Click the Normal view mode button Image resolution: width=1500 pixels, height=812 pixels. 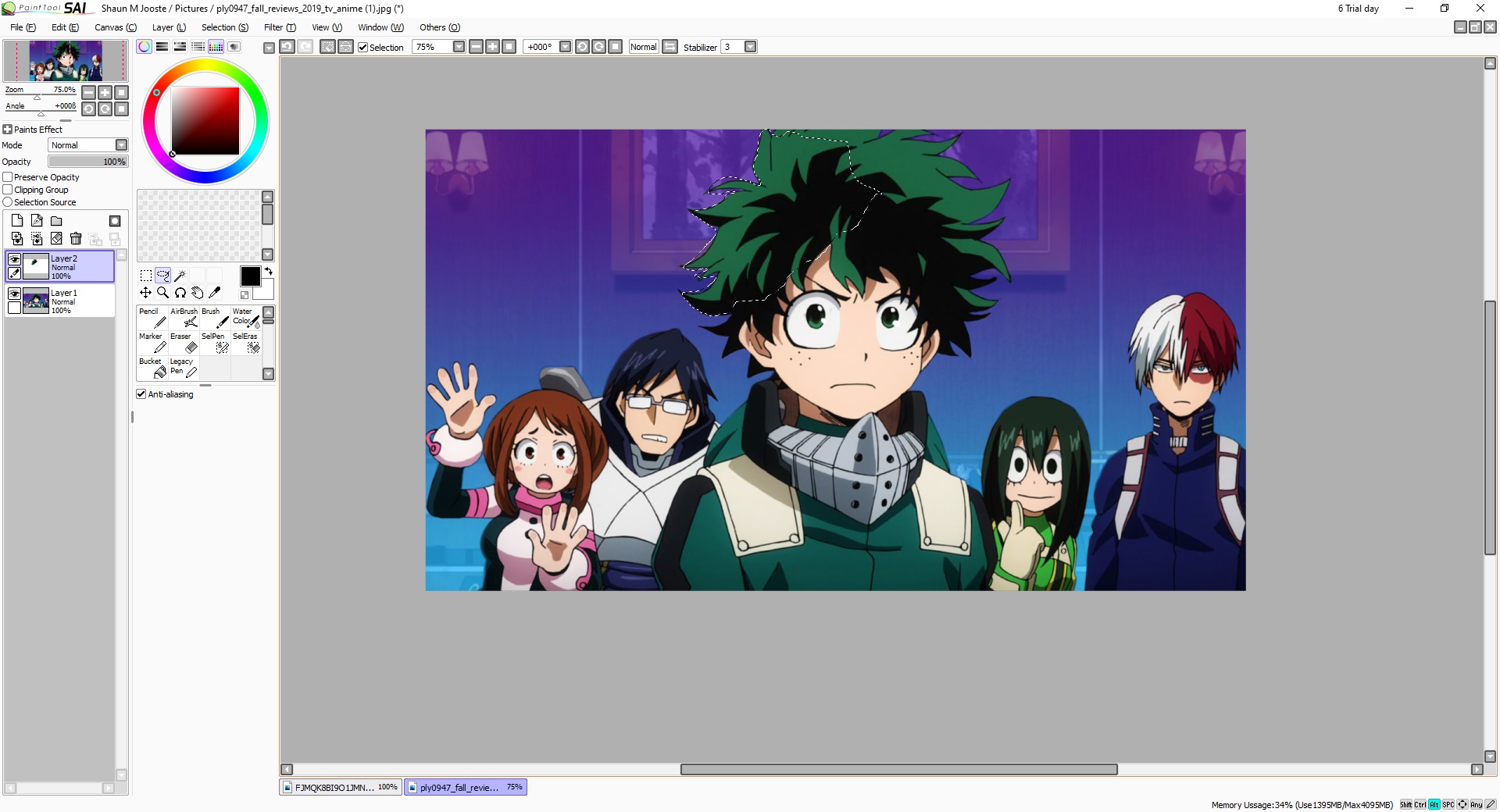pyautogui.click(x=643, y=47)
